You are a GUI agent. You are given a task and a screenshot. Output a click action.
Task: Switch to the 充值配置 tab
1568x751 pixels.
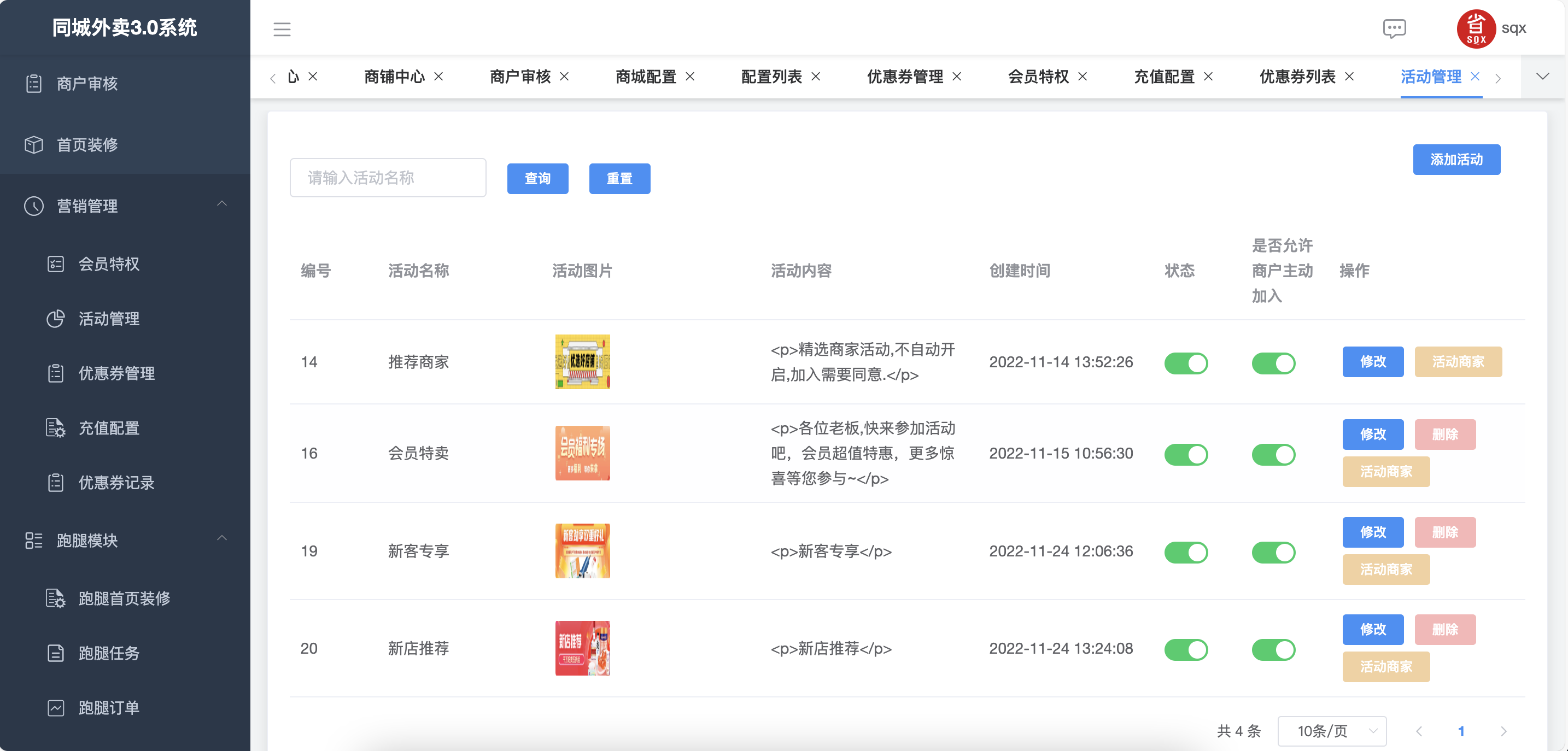click(1165, 76)
